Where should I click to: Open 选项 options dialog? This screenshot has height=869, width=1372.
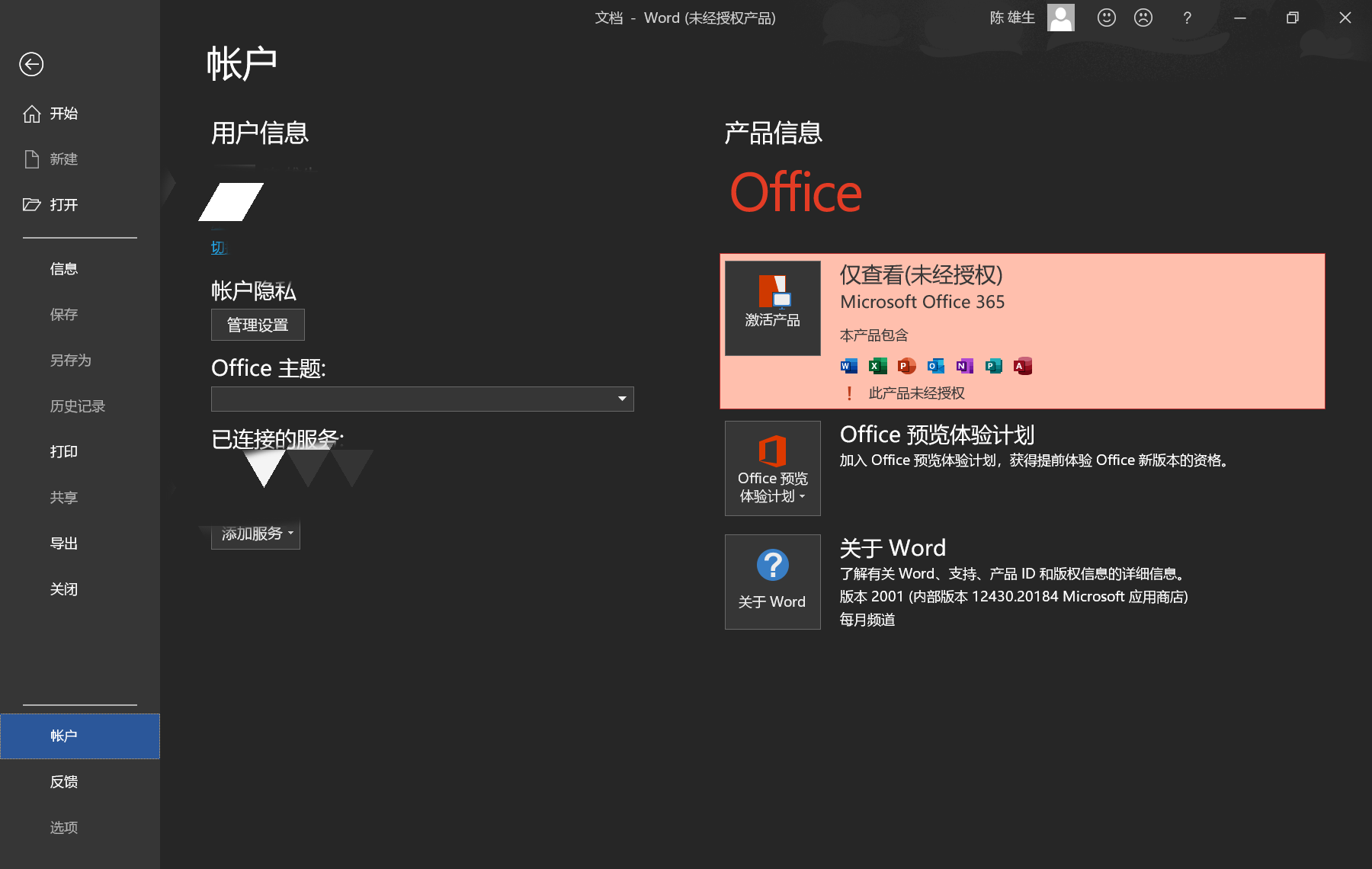(80, 828)
